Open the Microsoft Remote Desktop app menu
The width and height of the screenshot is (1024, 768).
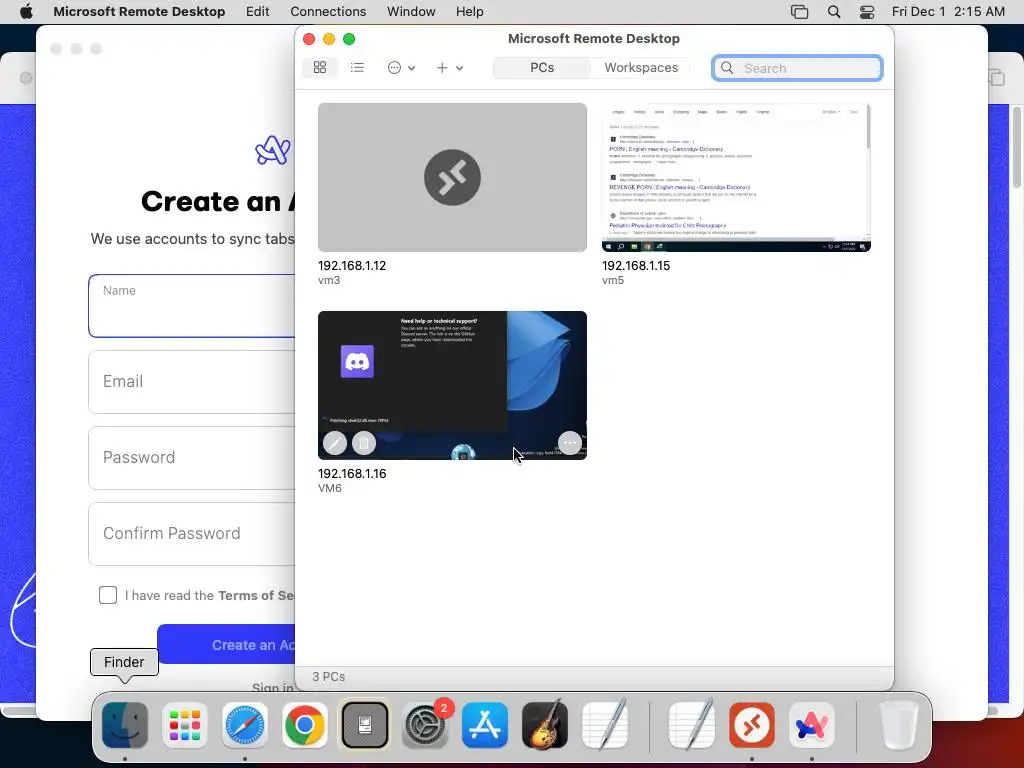139,12
